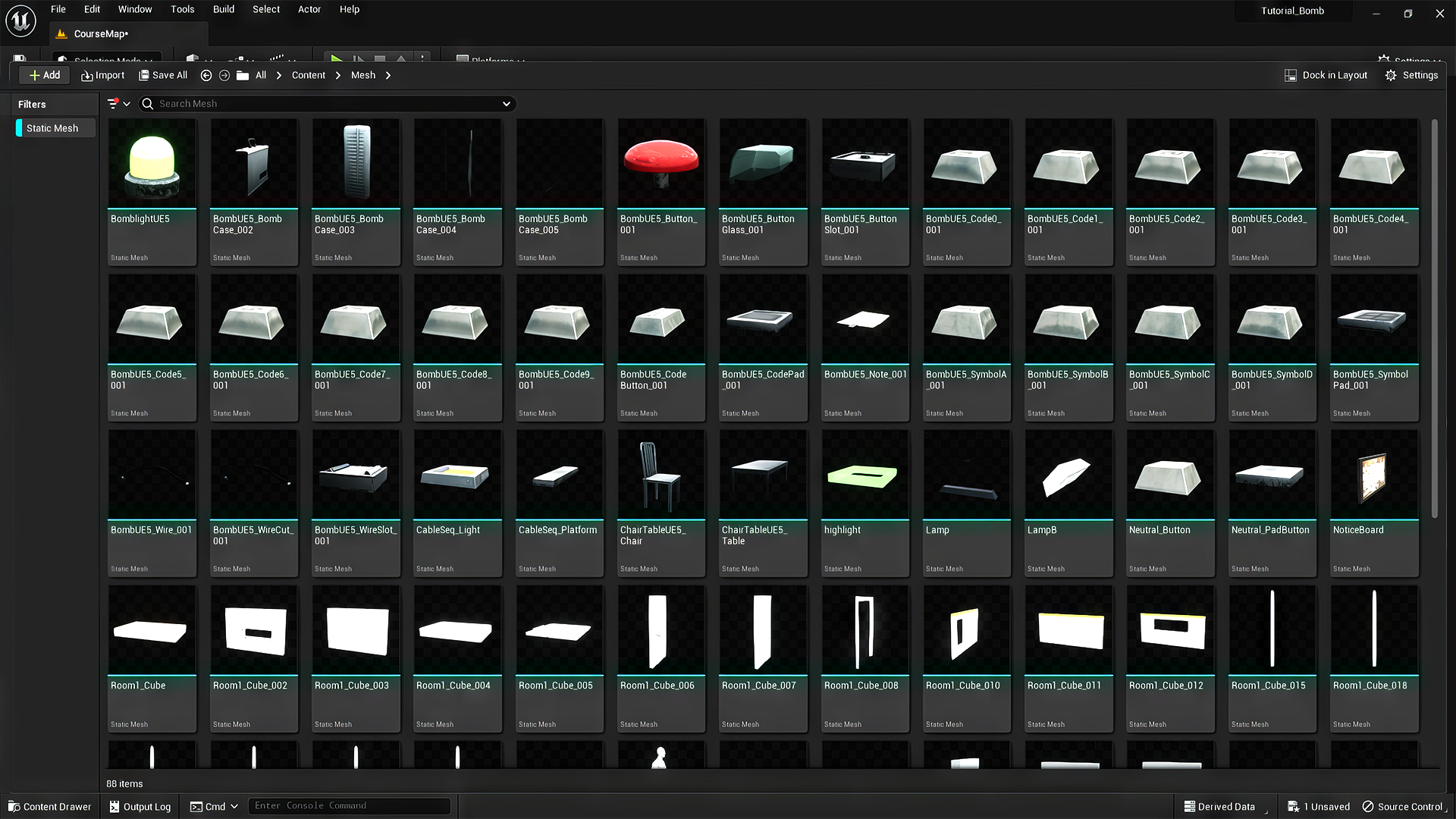Open the Tools menu
Screen dimensions: 1456x819
182,9
